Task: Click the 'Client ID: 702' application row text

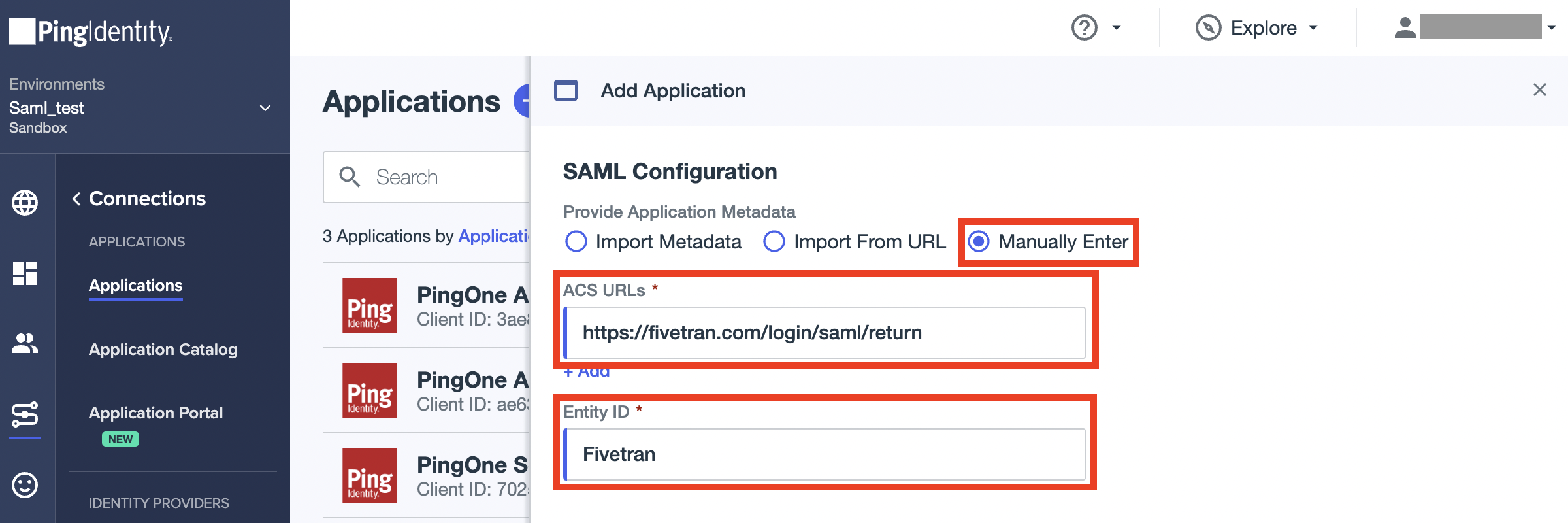Action: tap(473, 490)
